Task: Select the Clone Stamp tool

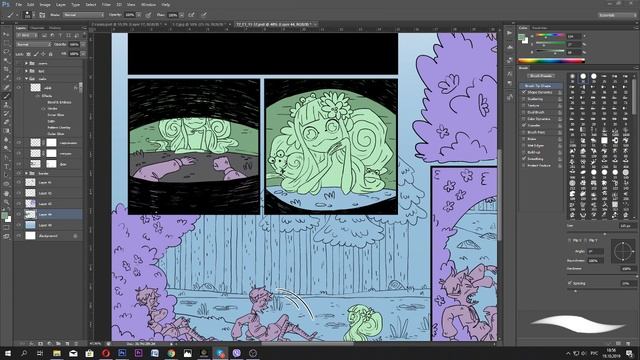Action: [6, 105]
